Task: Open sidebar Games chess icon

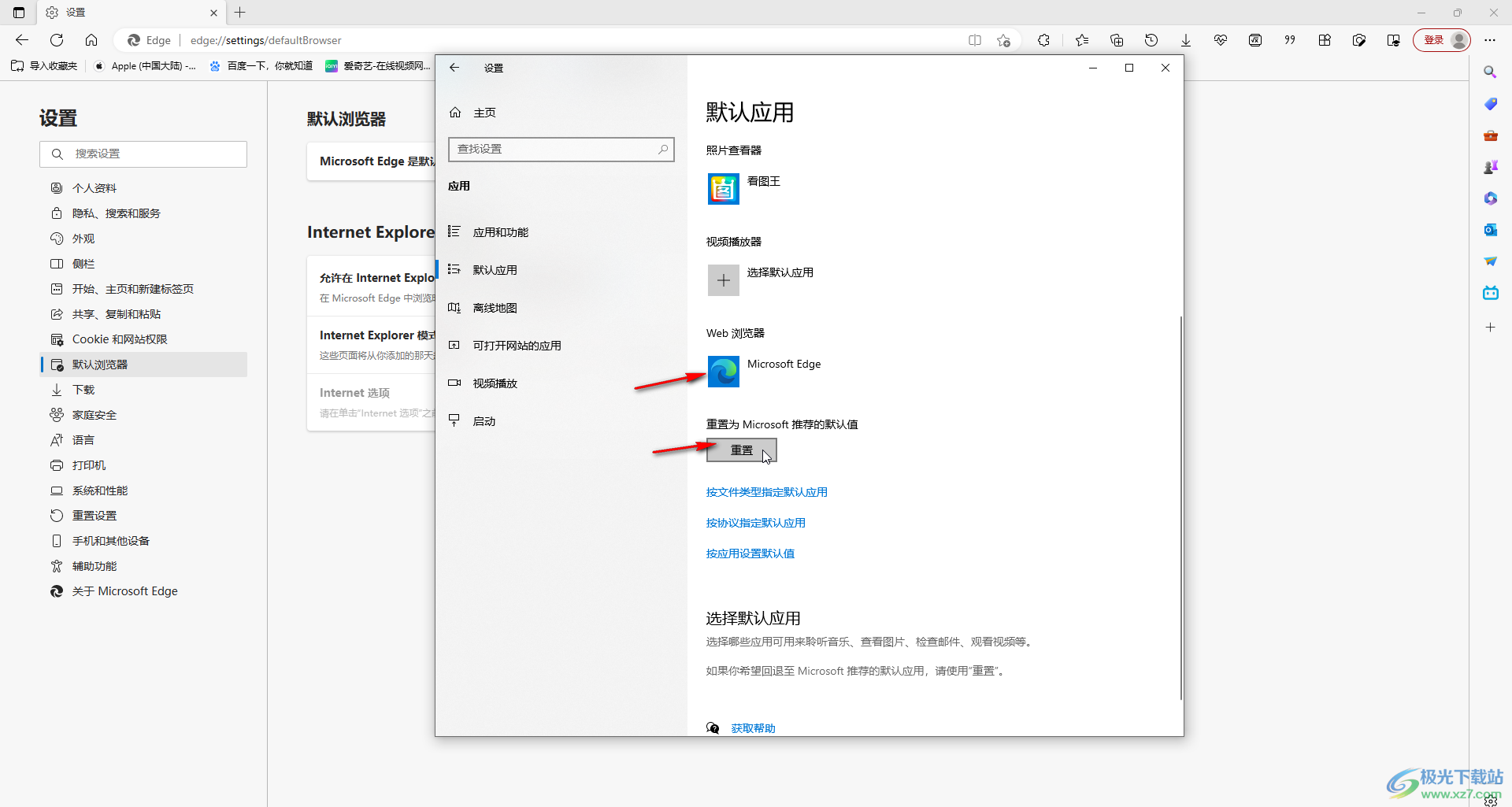Action: coord(1490,167)
